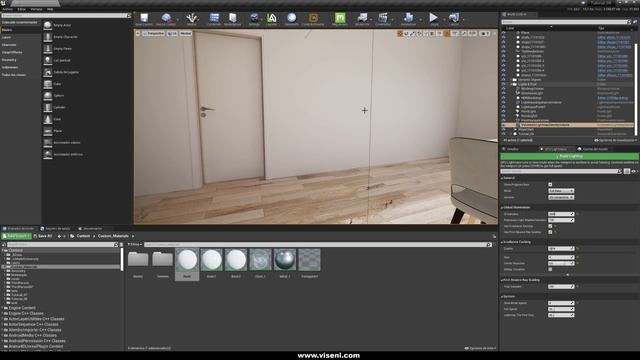Open the Filters dropdown in Content Browser
Screen dimensions: 640x360
134,244
